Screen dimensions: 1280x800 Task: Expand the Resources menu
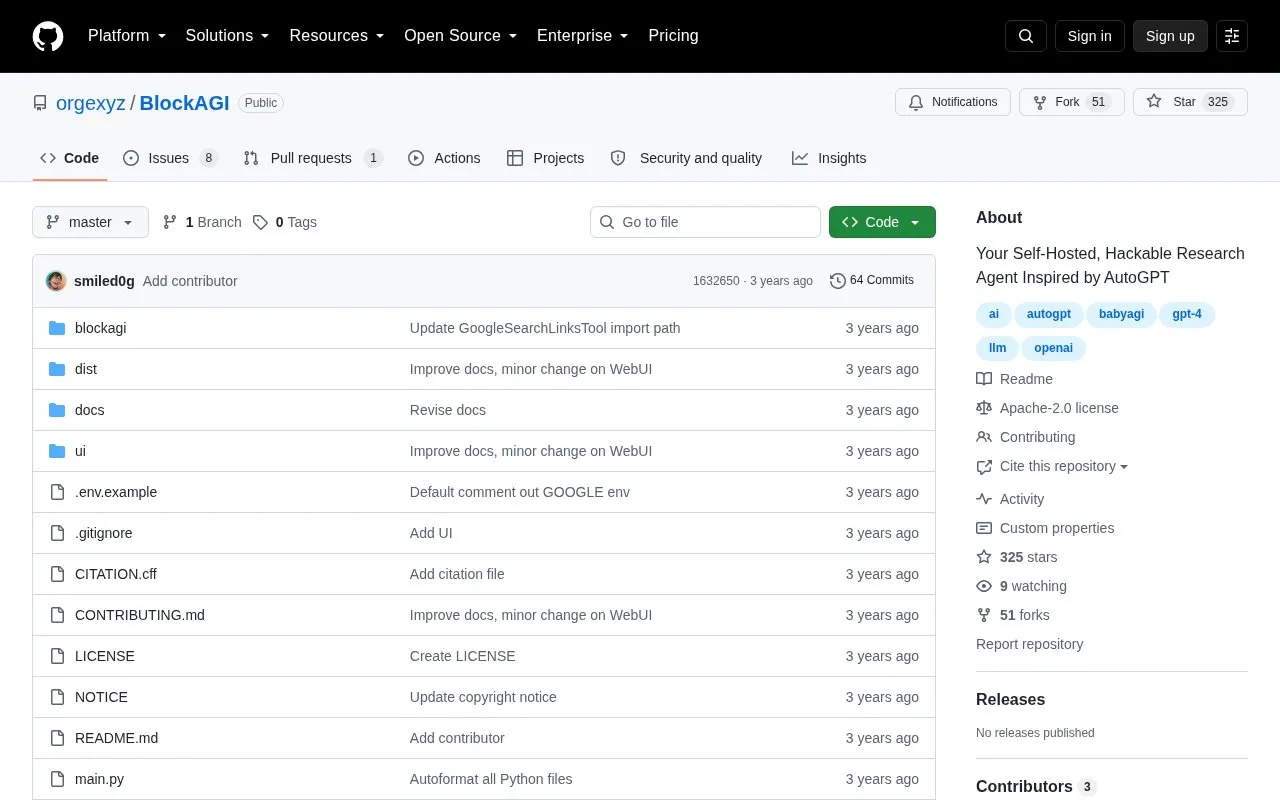coord(337,36)
